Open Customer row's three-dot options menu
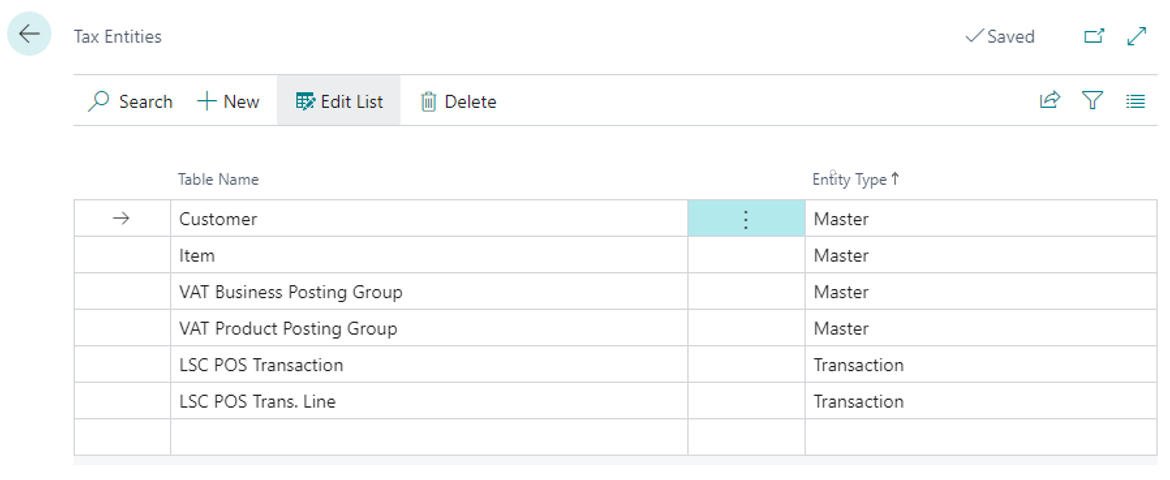1170x480 pixels. [x=745, y=219]
